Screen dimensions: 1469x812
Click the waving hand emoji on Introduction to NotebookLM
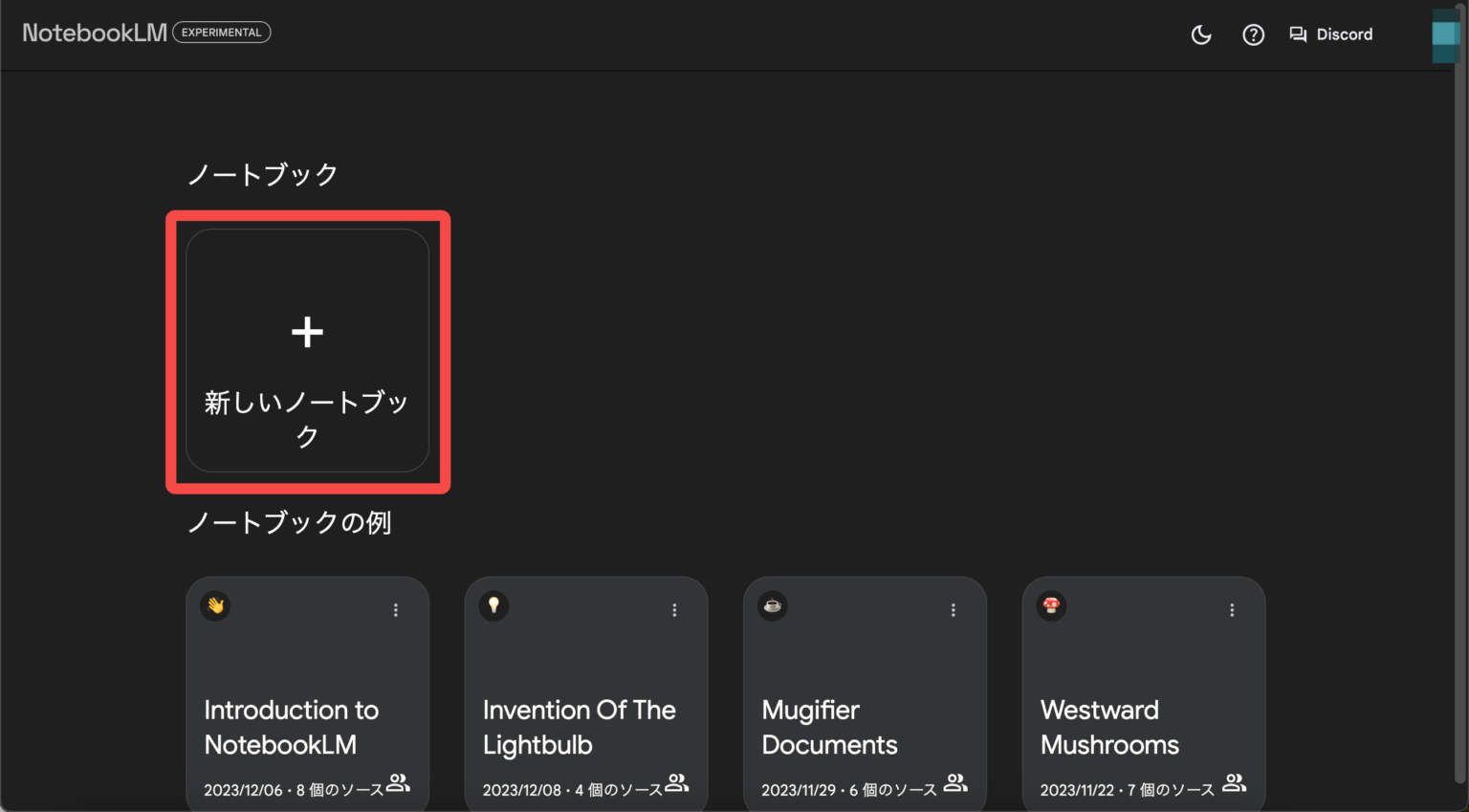[x=214, y=606]
